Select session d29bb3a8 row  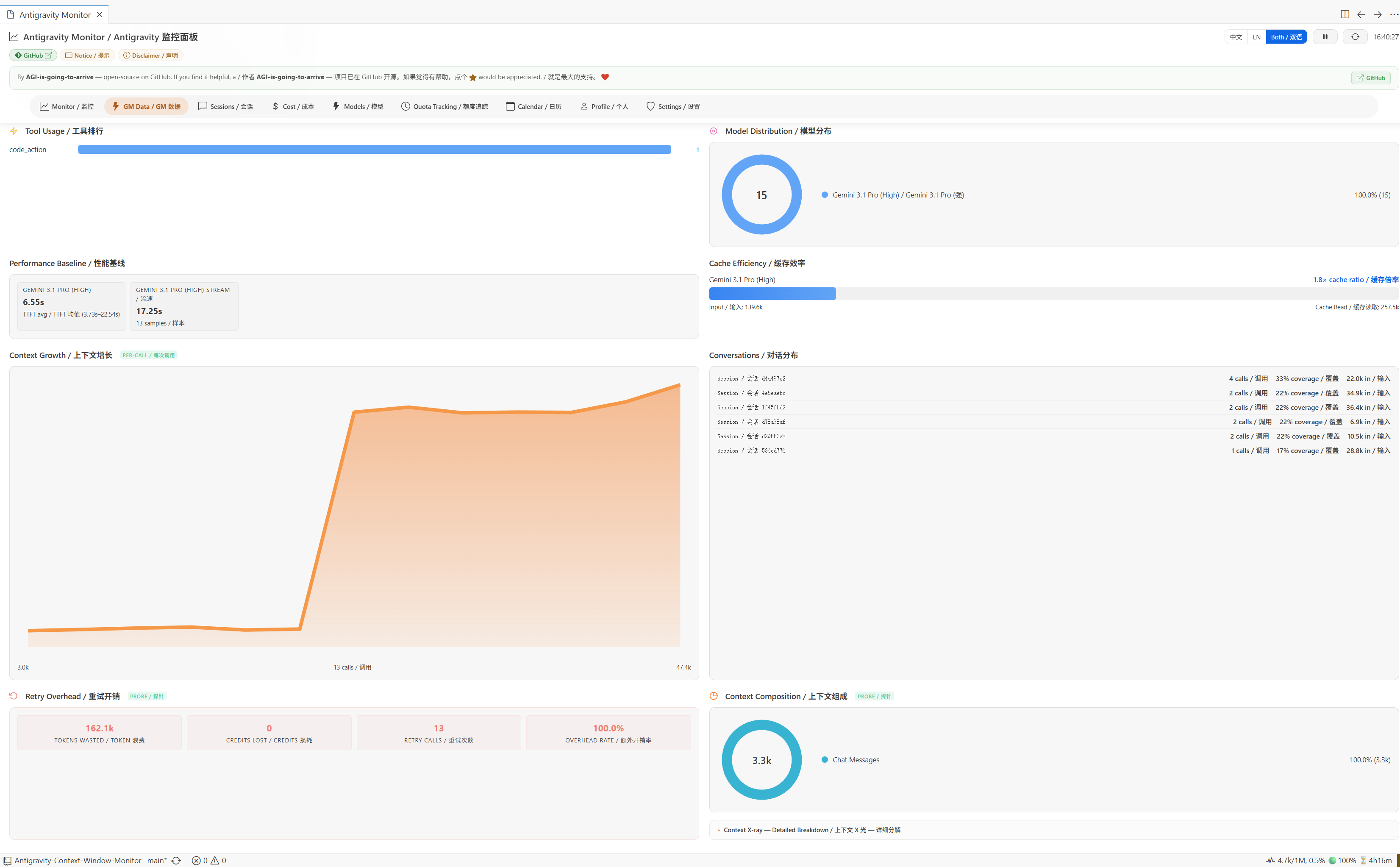(x=1054, y=436)
